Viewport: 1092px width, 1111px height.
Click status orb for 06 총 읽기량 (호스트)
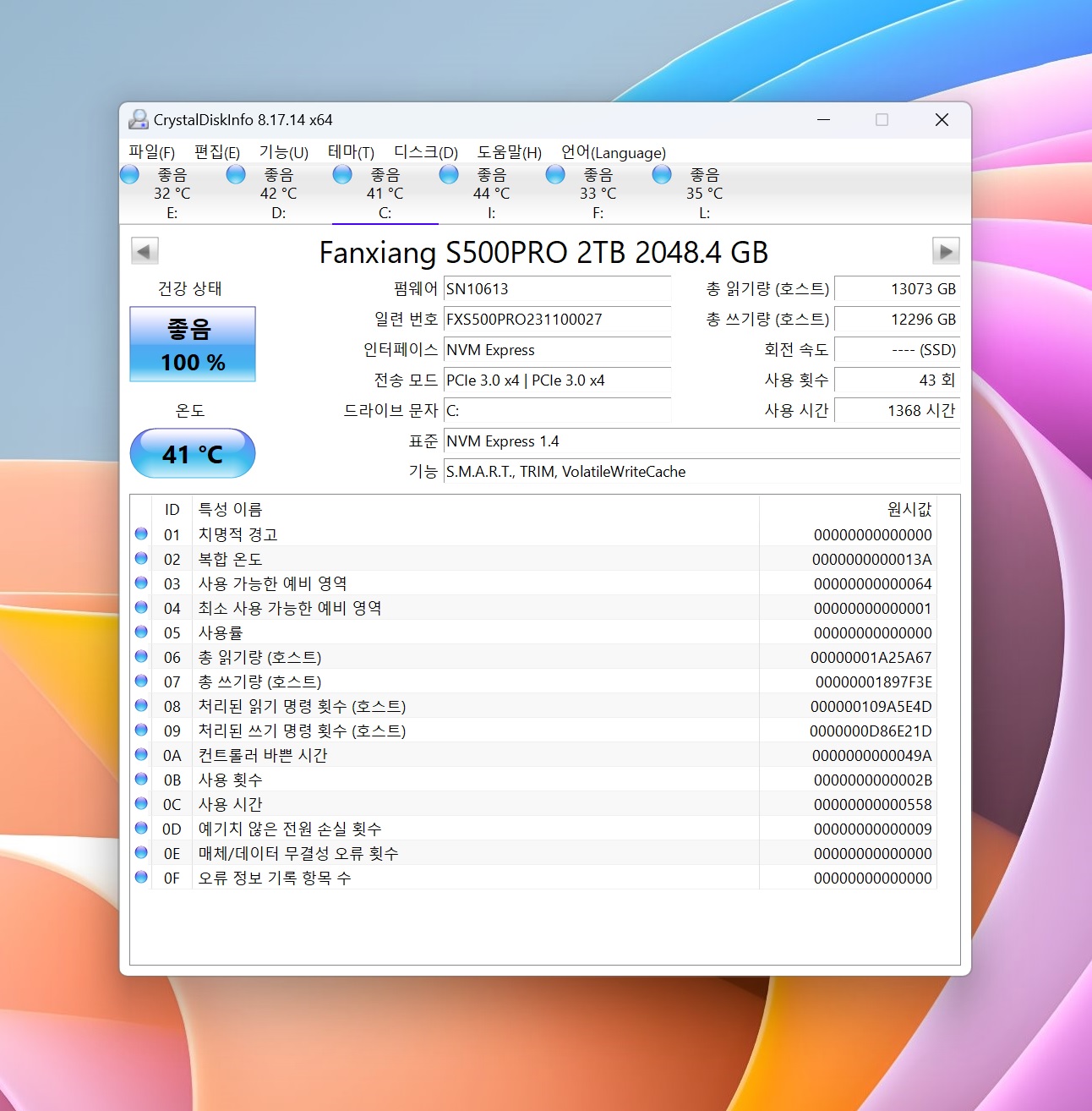click(x=141, y=656)
